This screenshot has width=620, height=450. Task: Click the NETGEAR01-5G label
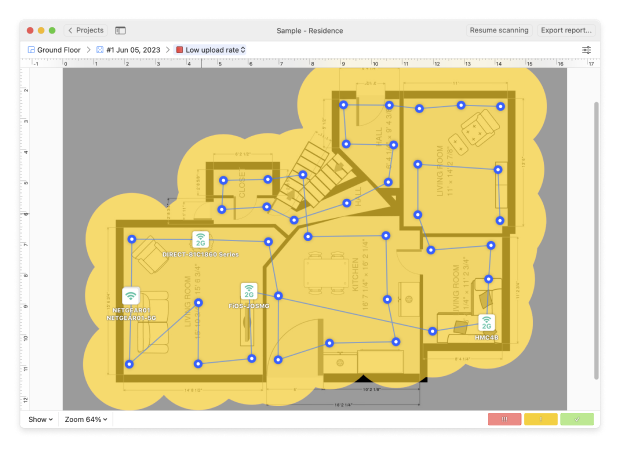131,318
